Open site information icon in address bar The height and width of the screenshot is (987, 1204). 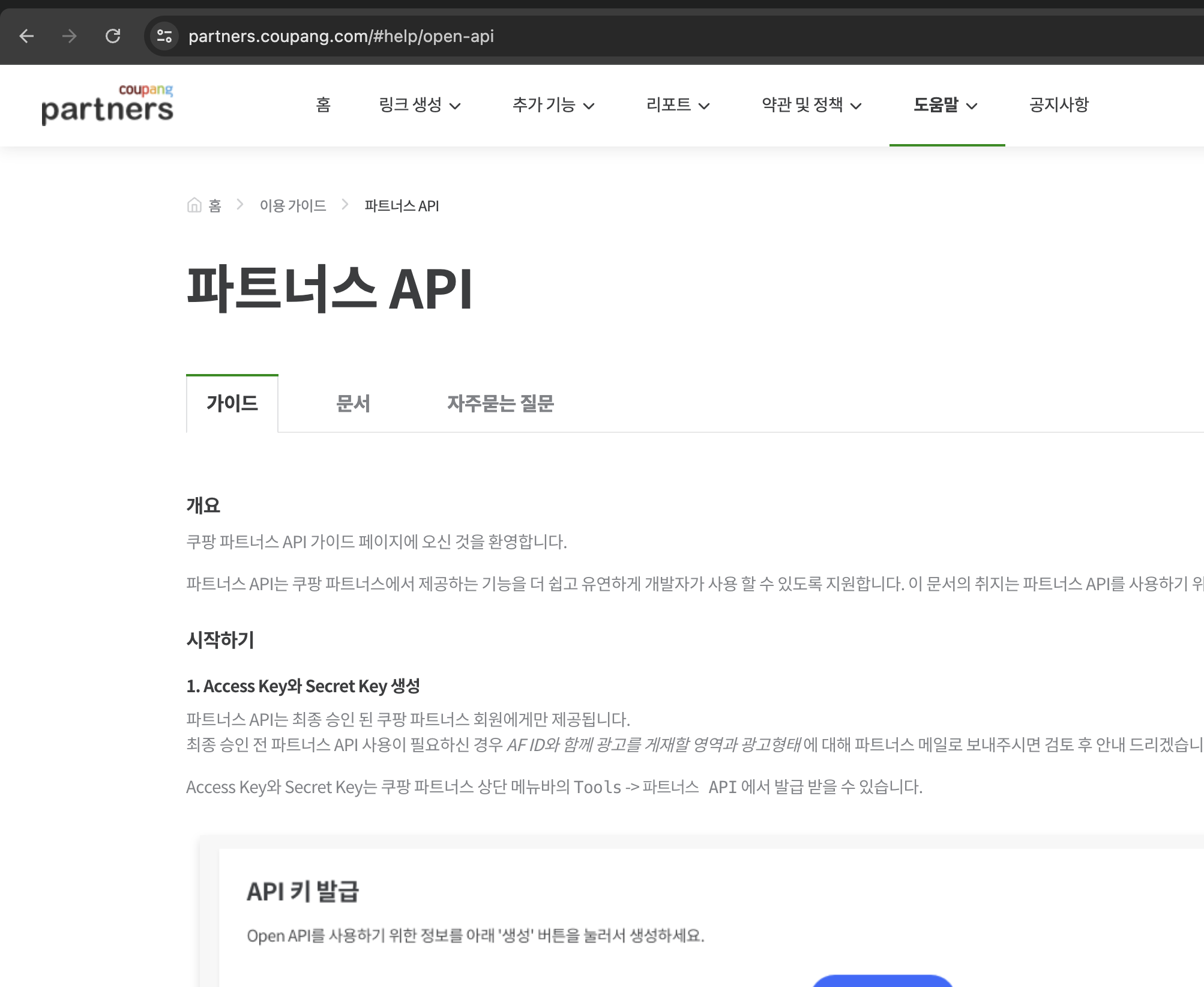[164, 36]
